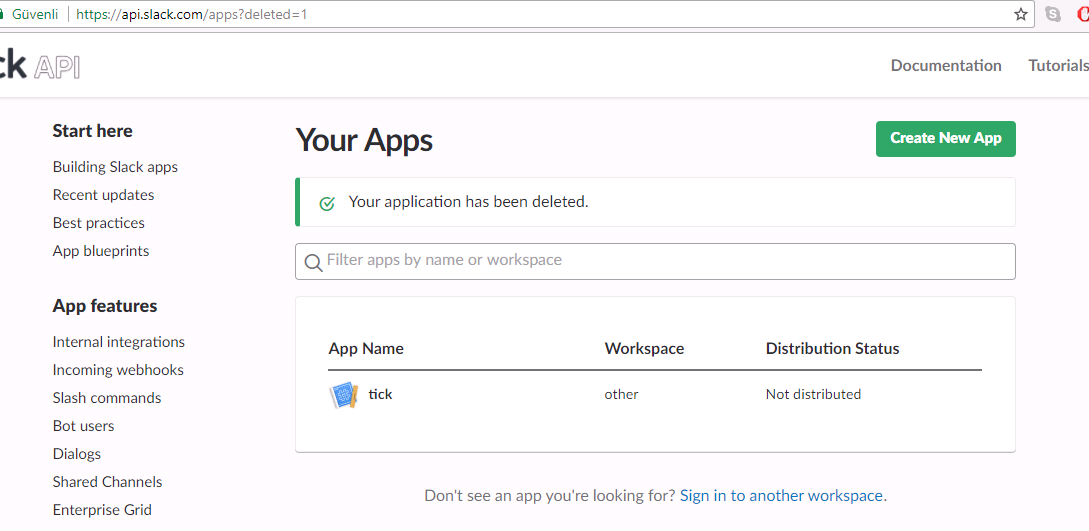Select Incoming webhooks in sidebar
Viewport: 1089px width, 531px height.
(118, 370)
